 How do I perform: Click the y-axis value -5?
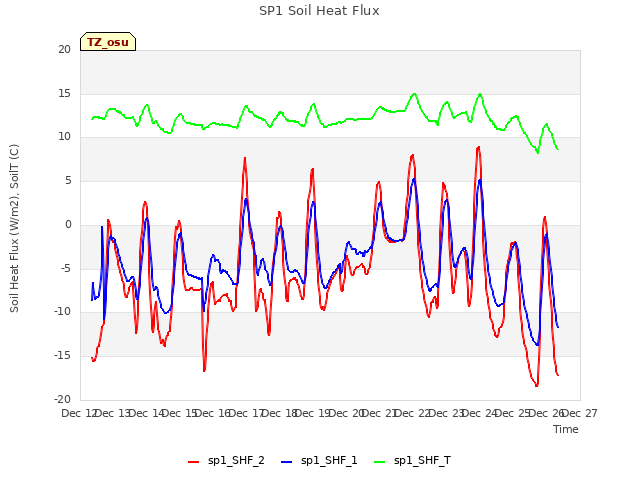pyautogui.click(x=66, y=268)
